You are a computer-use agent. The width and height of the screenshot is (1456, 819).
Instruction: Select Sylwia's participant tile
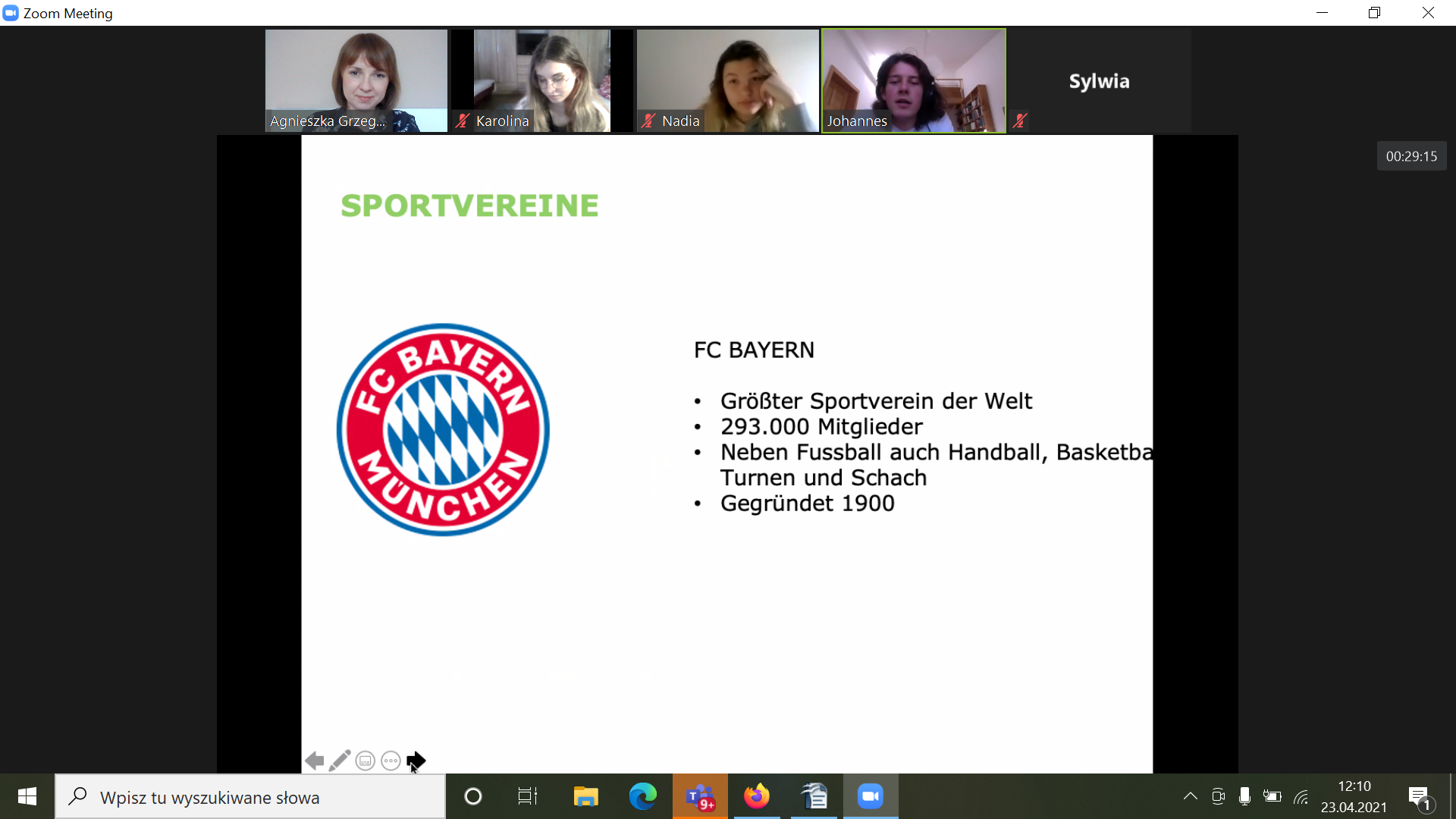coord(1100,81)
